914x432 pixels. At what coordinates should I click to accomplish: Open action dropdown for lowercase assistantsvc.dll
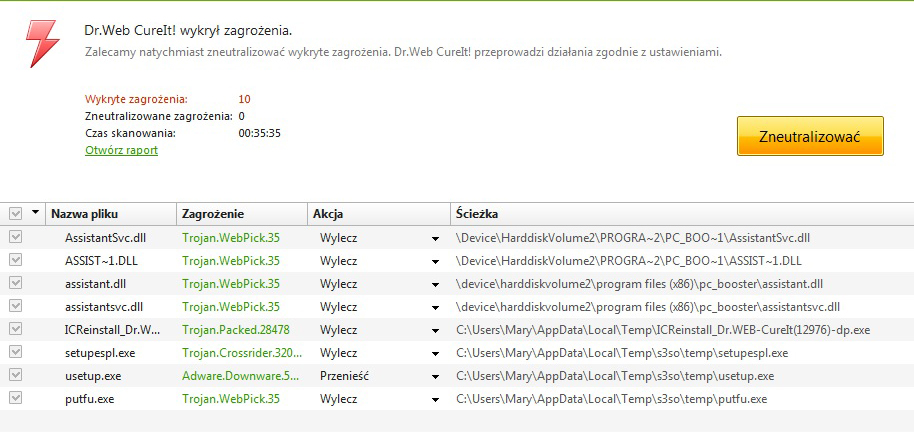tap(435, 308)
